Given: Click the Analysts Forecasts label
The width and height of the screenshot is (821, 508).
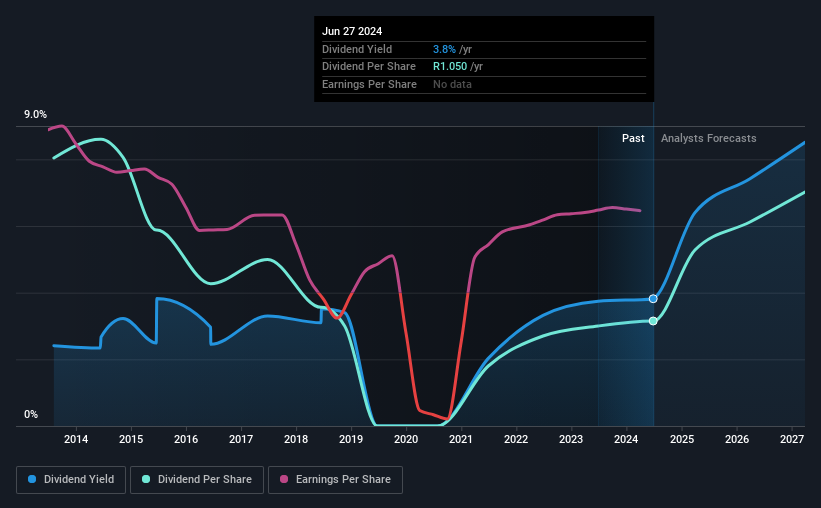Looking at the screenshot, I should tap(708, 138).
